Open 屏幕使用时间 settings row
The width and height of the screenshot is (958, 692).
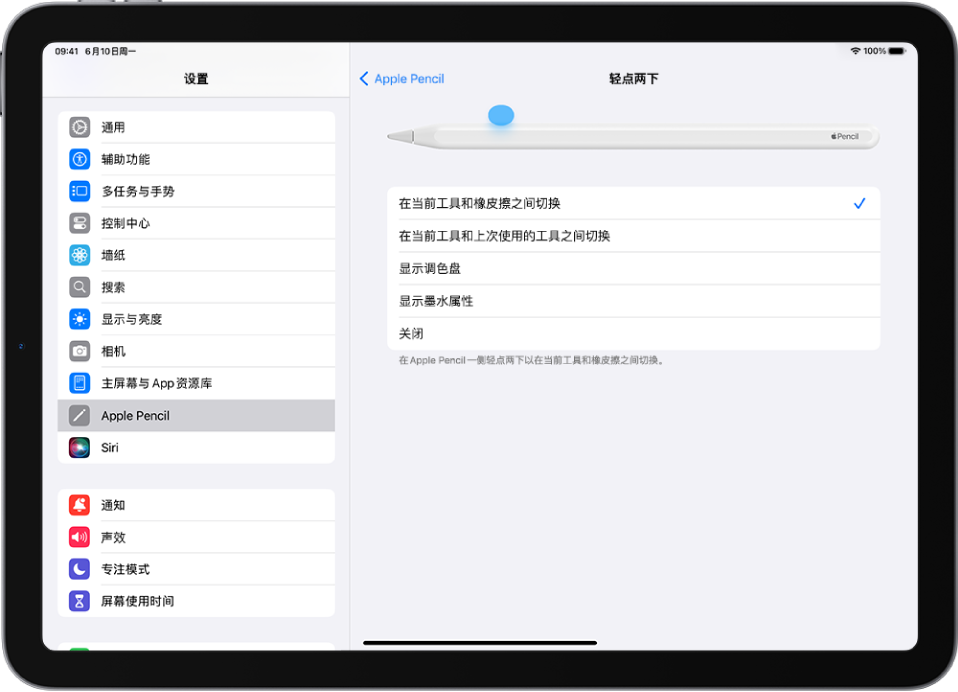click(x=196, y=601)
